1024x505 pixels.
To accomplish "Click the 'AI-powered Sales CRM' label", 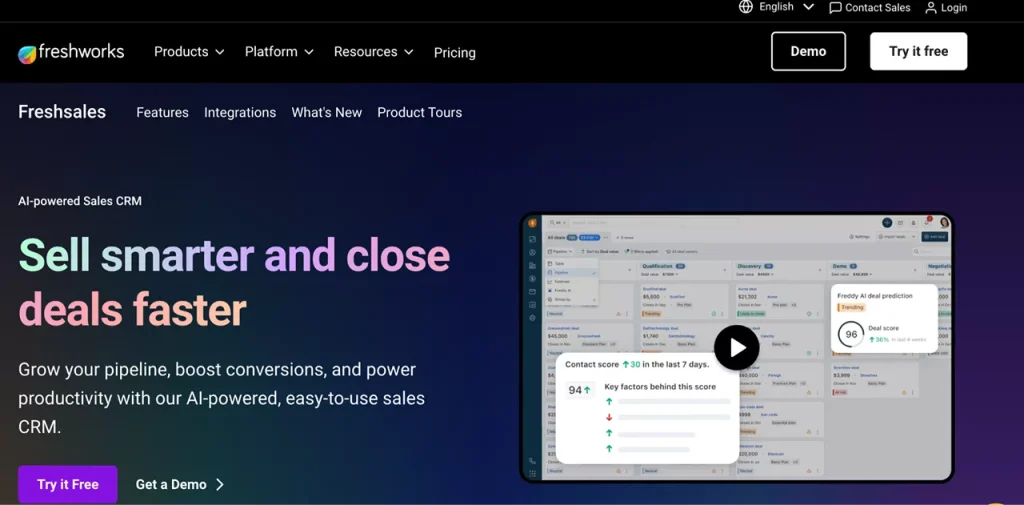I will pos(80,201).
